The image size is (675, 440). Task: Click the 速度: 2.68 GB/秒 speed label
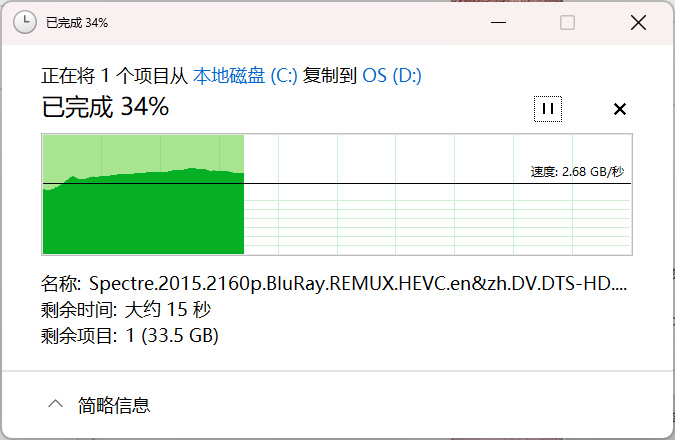click(577, 172)
